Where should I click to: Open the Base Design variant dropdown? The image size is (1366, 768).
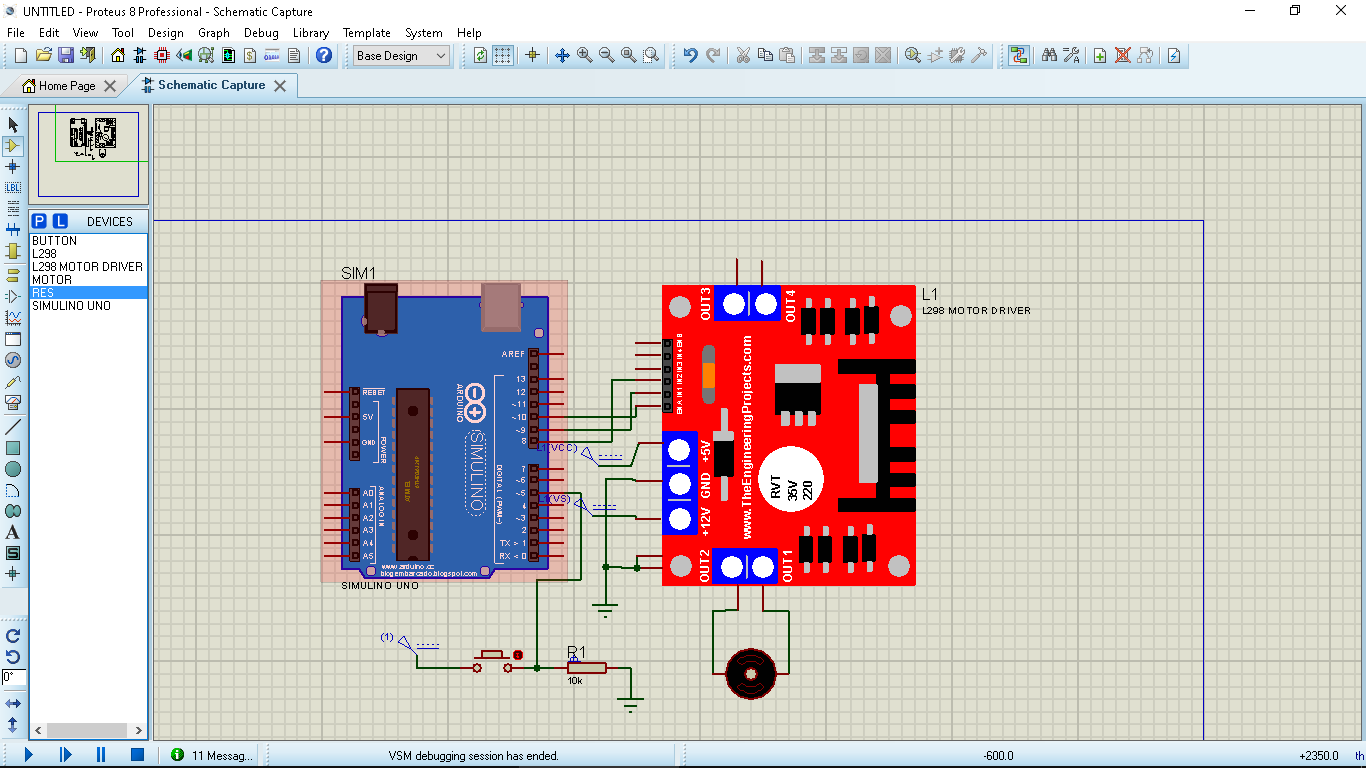(402, 56)
